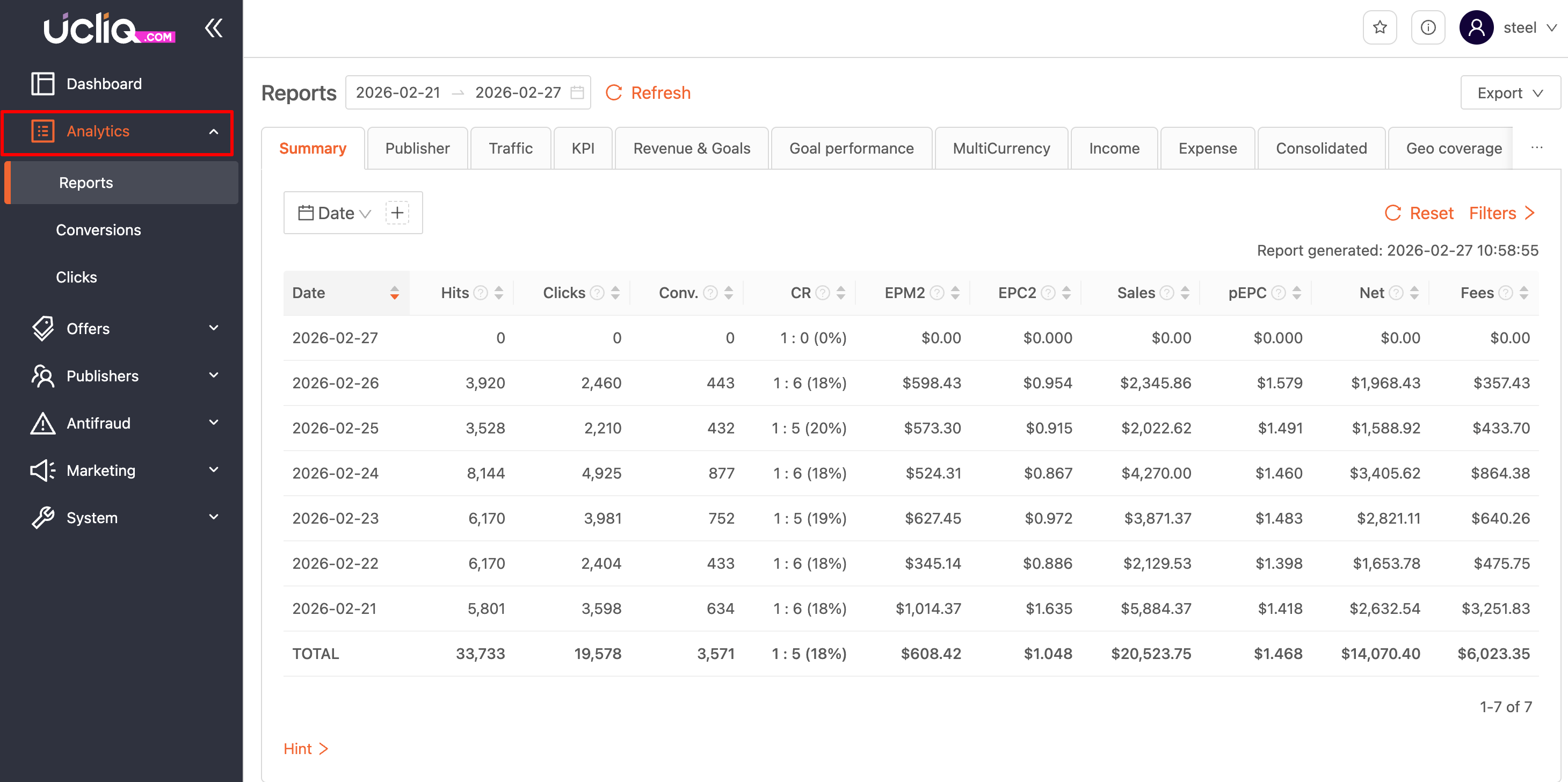The height and width of the screenshot is (782, 1568).
Task: Switch to the Publisher tab
Action: pyautogui.click(x=417, y=148)
